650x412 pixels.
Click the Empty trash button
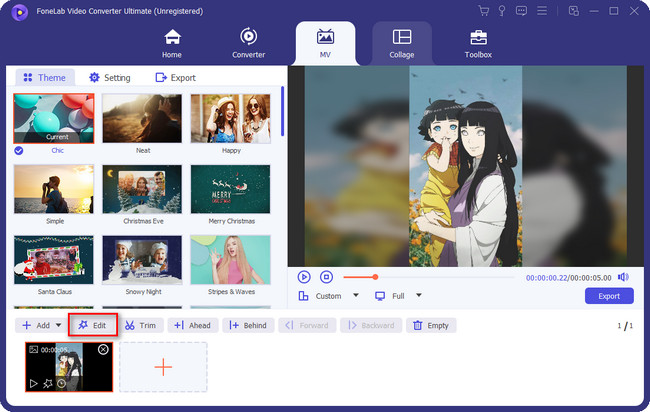431,325
